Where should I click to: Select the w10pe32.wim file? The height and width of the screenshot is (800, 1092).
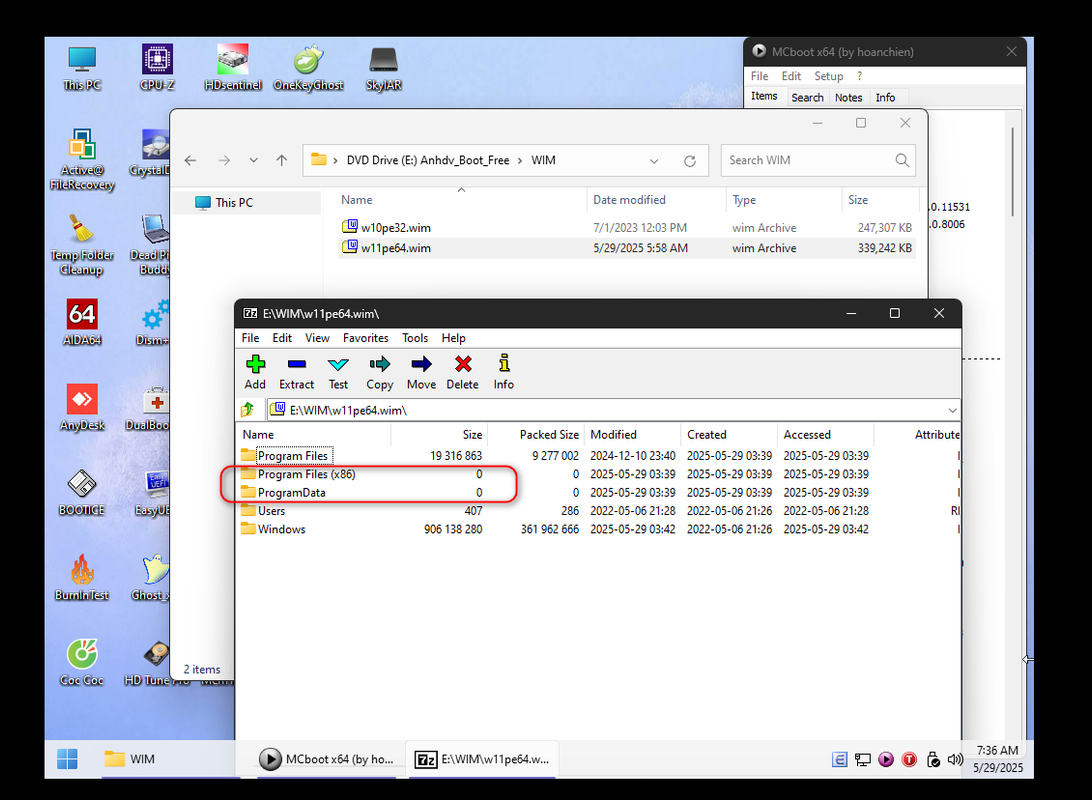(627, 228)
